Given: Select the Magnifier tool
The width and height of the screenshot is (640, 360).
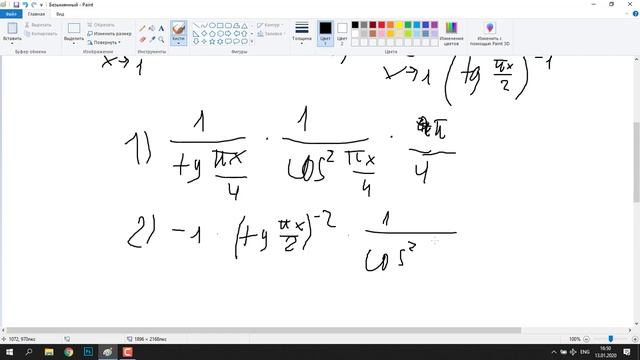Looking at the screenshot, I should pos(161,40).
